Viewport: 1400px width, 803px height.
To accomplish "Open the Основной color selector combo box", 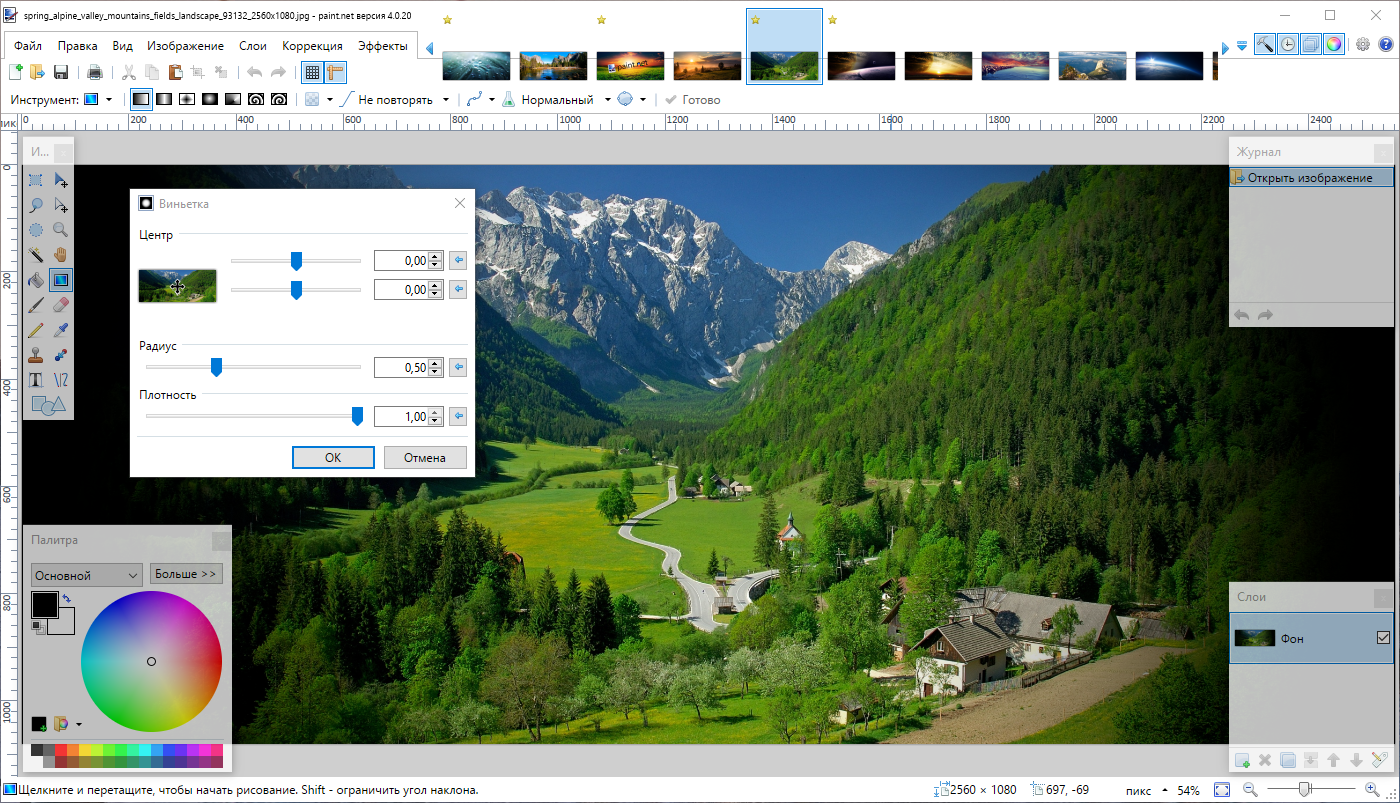I will (x=87, y=575).
